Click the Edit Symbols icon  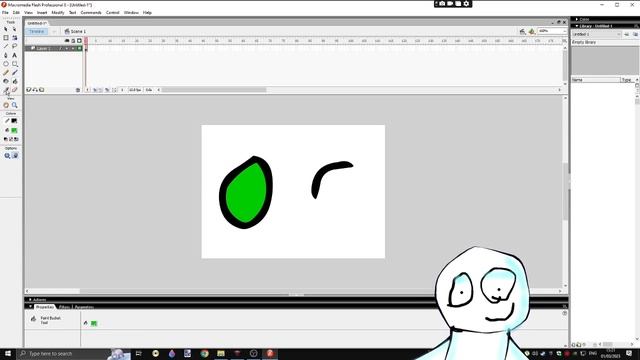pyautogui.click(x=531, y=31)
